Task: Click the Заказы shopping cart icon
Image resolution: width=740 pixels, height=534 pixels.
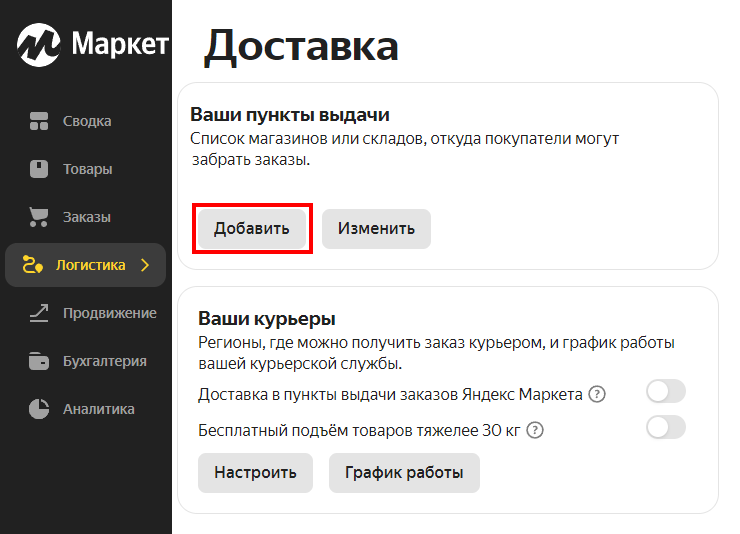Action: click(x=39, y=217)
